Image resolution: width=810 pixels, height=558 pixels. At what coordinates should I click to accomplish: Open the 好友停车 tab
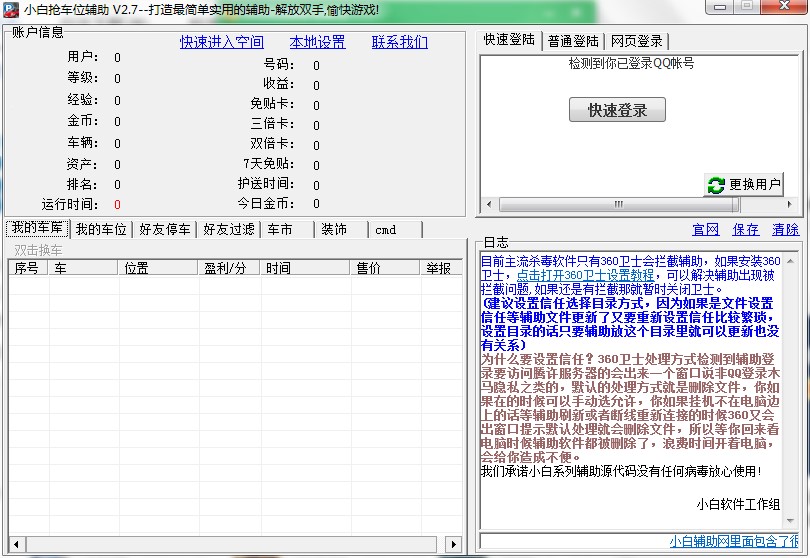pyautogui.click(x=165, y=229)
